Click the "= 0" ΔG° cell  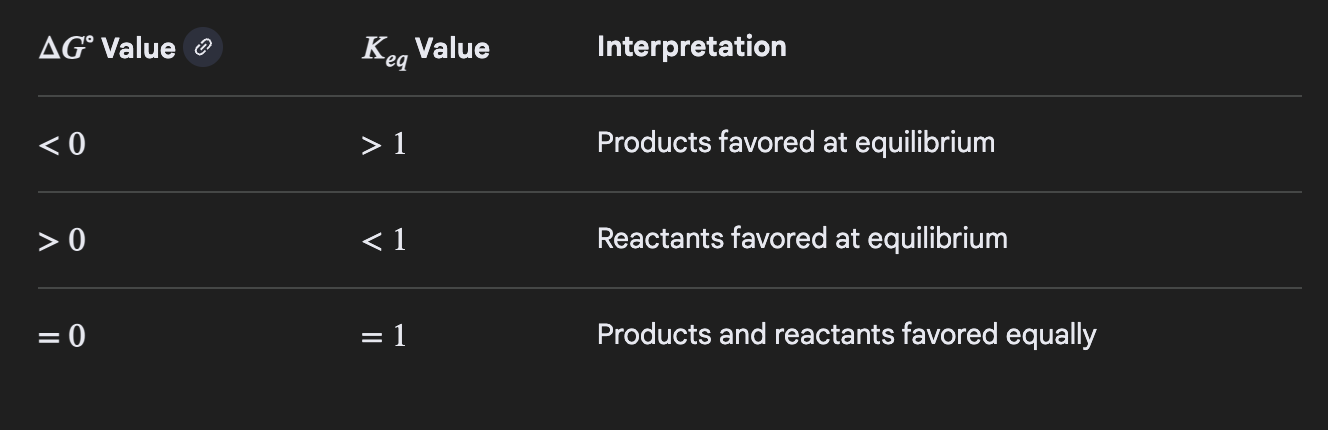62,336
